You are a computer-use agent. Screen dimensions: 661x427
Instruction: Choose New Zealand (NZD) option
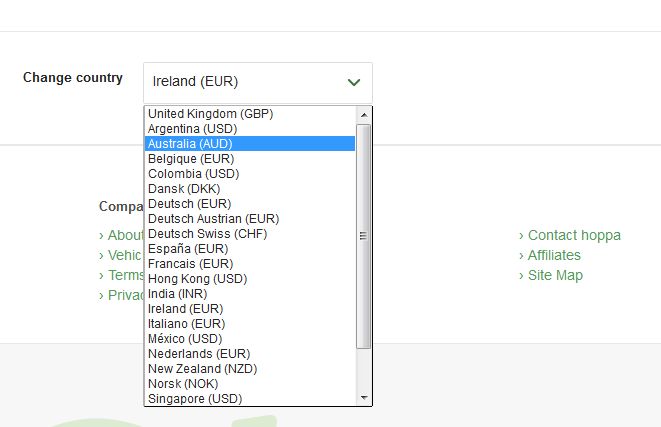(x=250, y=369)
